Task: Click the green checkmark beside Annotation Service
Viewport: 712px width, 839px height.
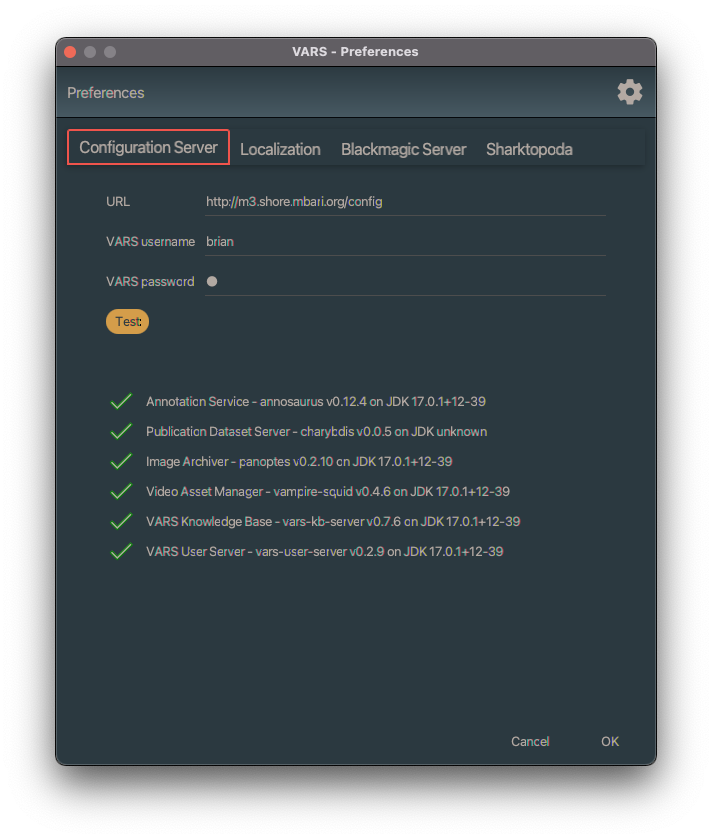Action: tap(120, 401)
